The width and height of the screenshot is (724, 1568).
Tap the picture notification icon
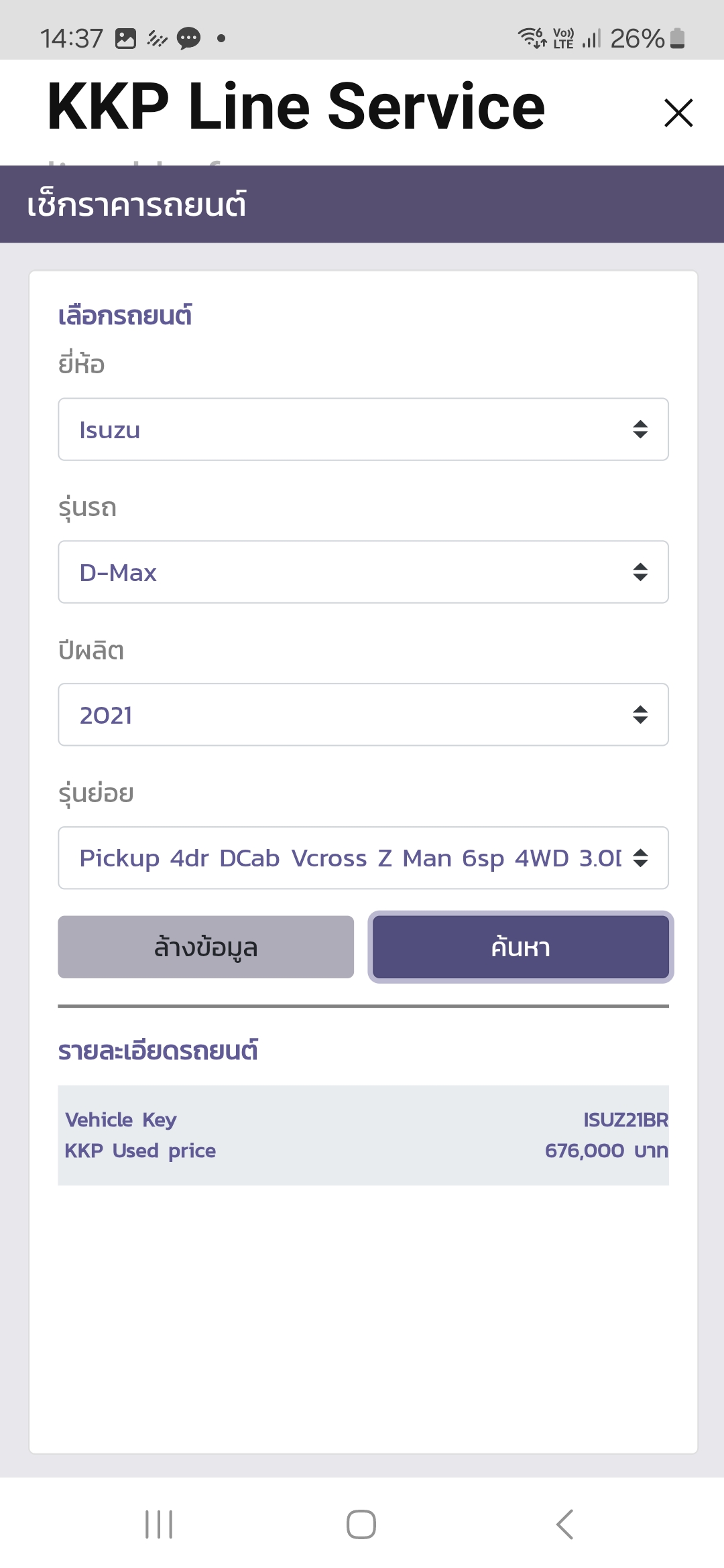click(125, 38)
